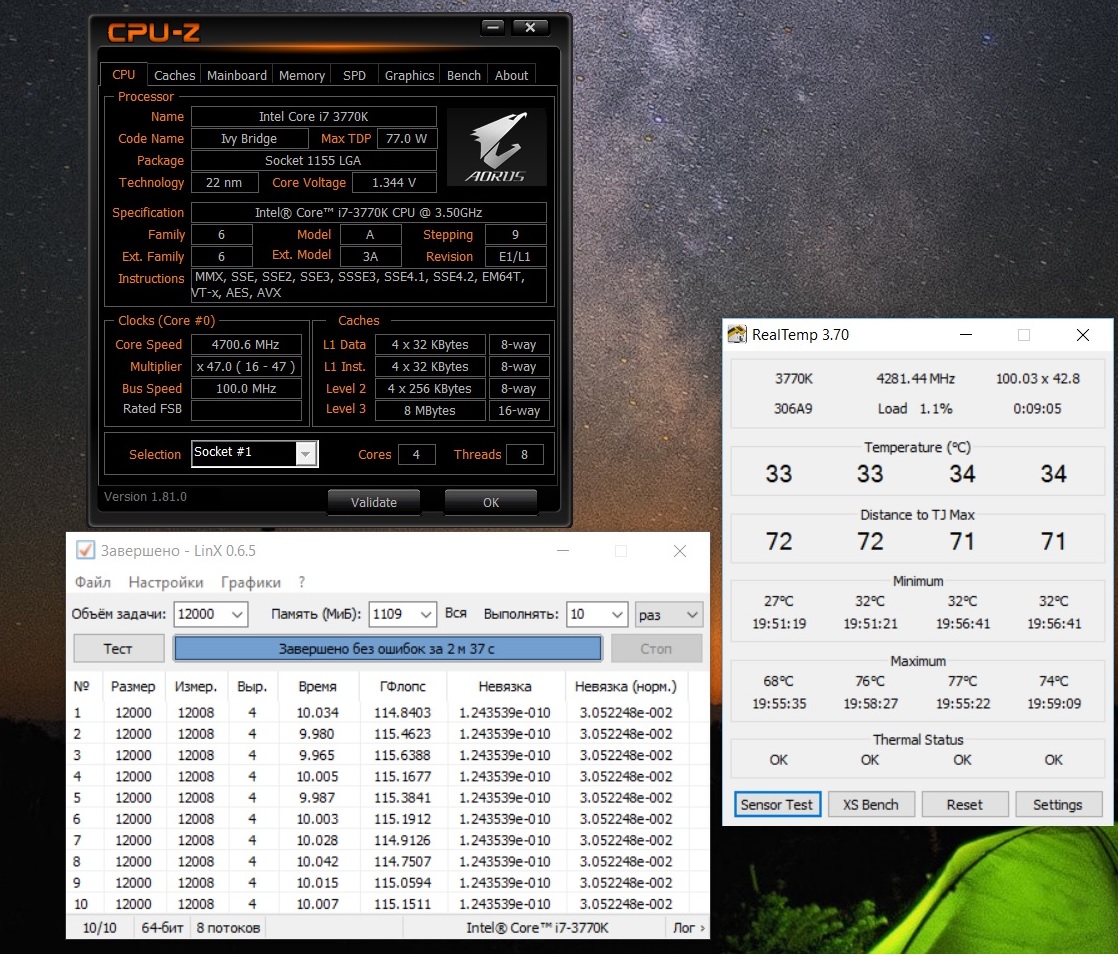Click the Minimum 27°C core reading
This screenshot has height=957, width=1118.
pyautogui.click(x=778, y=601)
